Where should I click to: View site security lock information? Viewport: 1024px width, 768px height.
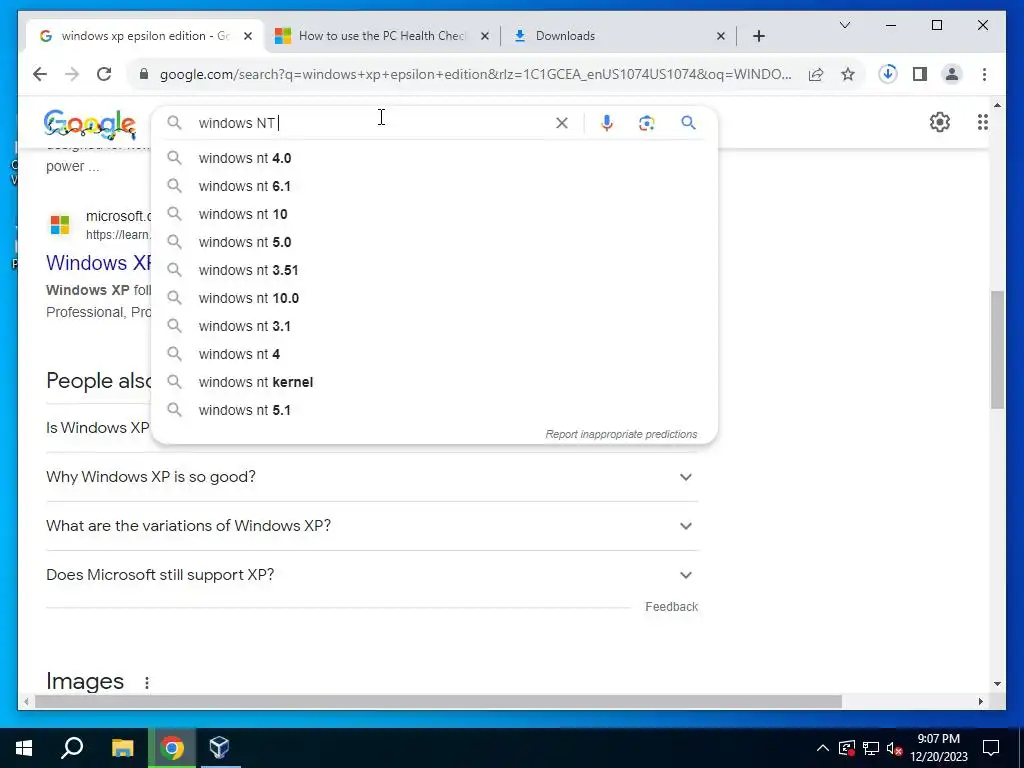coord(144,74)
